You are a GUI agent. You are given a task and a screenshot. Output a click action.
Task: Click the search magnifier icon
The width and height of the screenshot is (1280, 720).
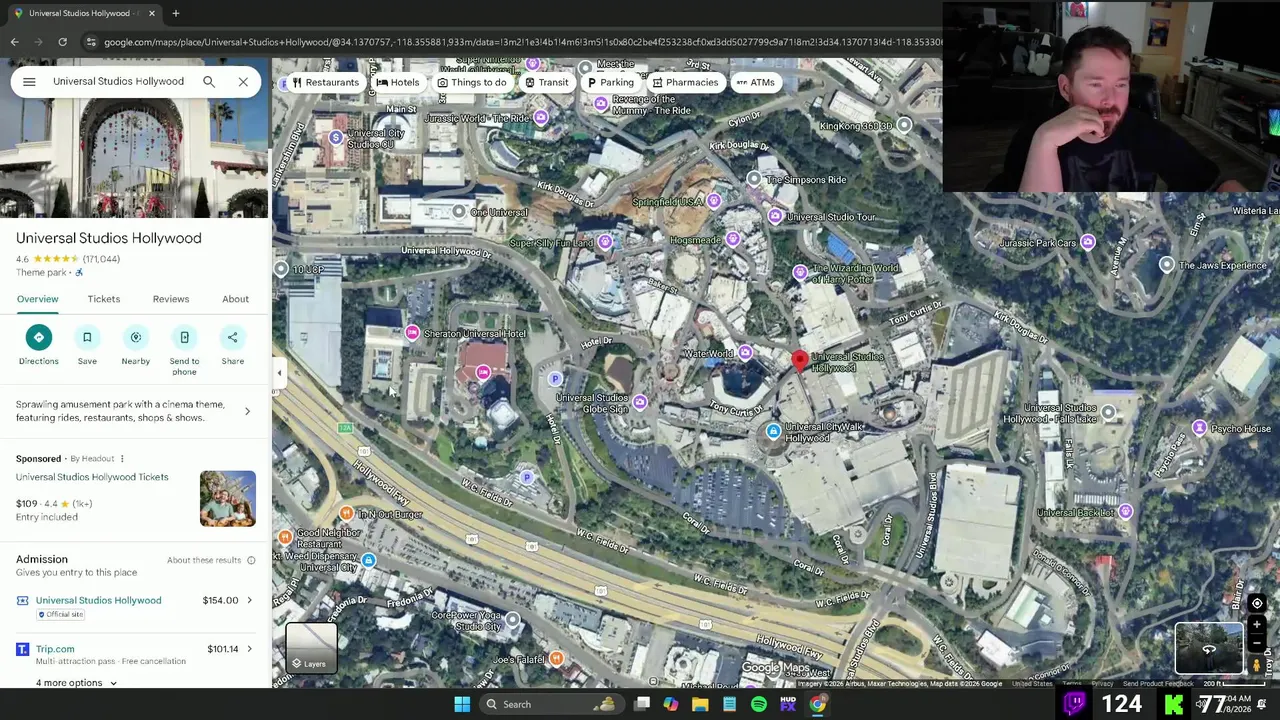209,82
